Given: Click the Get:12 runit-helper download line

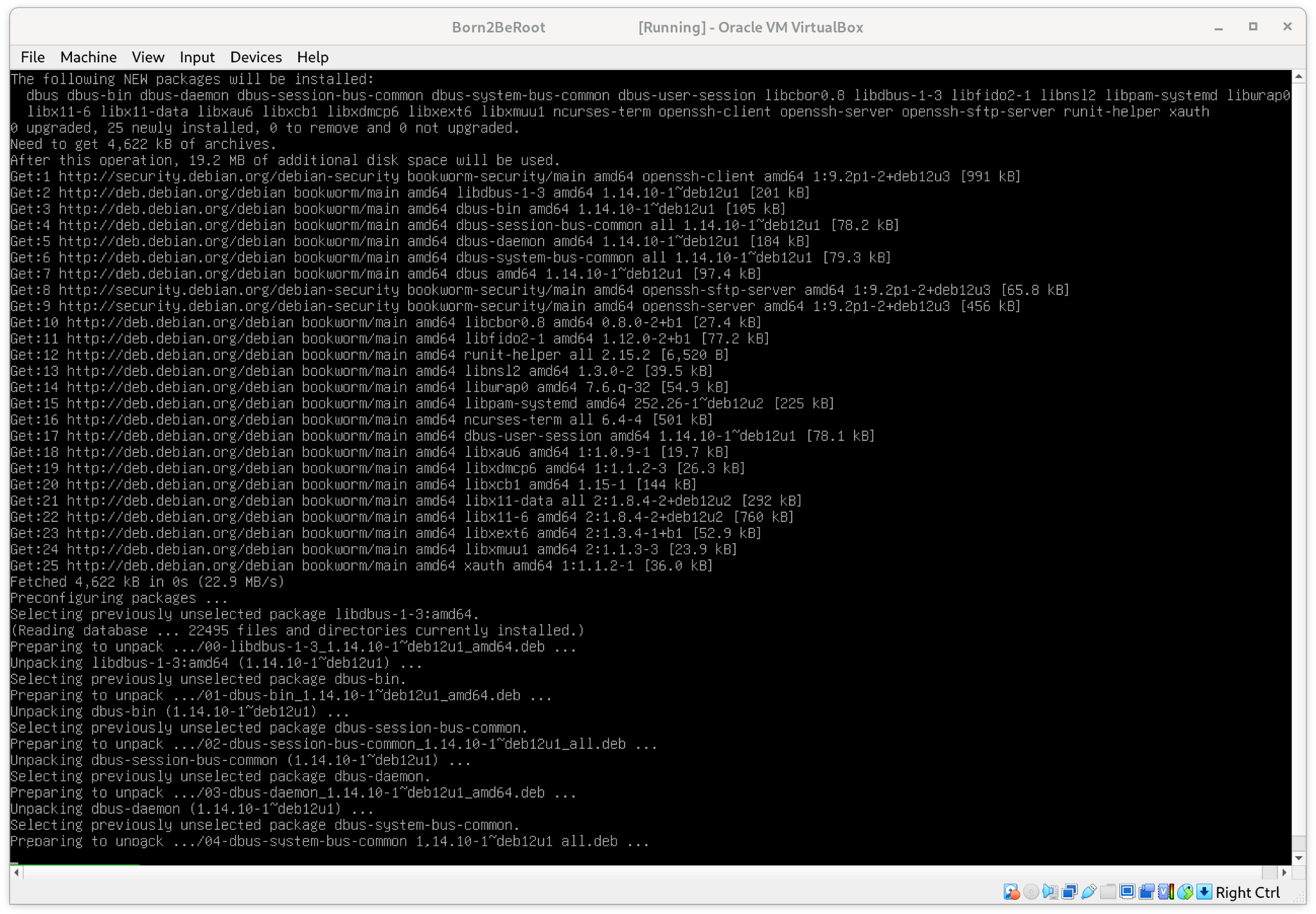Looking at the screenshot, I should [x=369, y=355].
